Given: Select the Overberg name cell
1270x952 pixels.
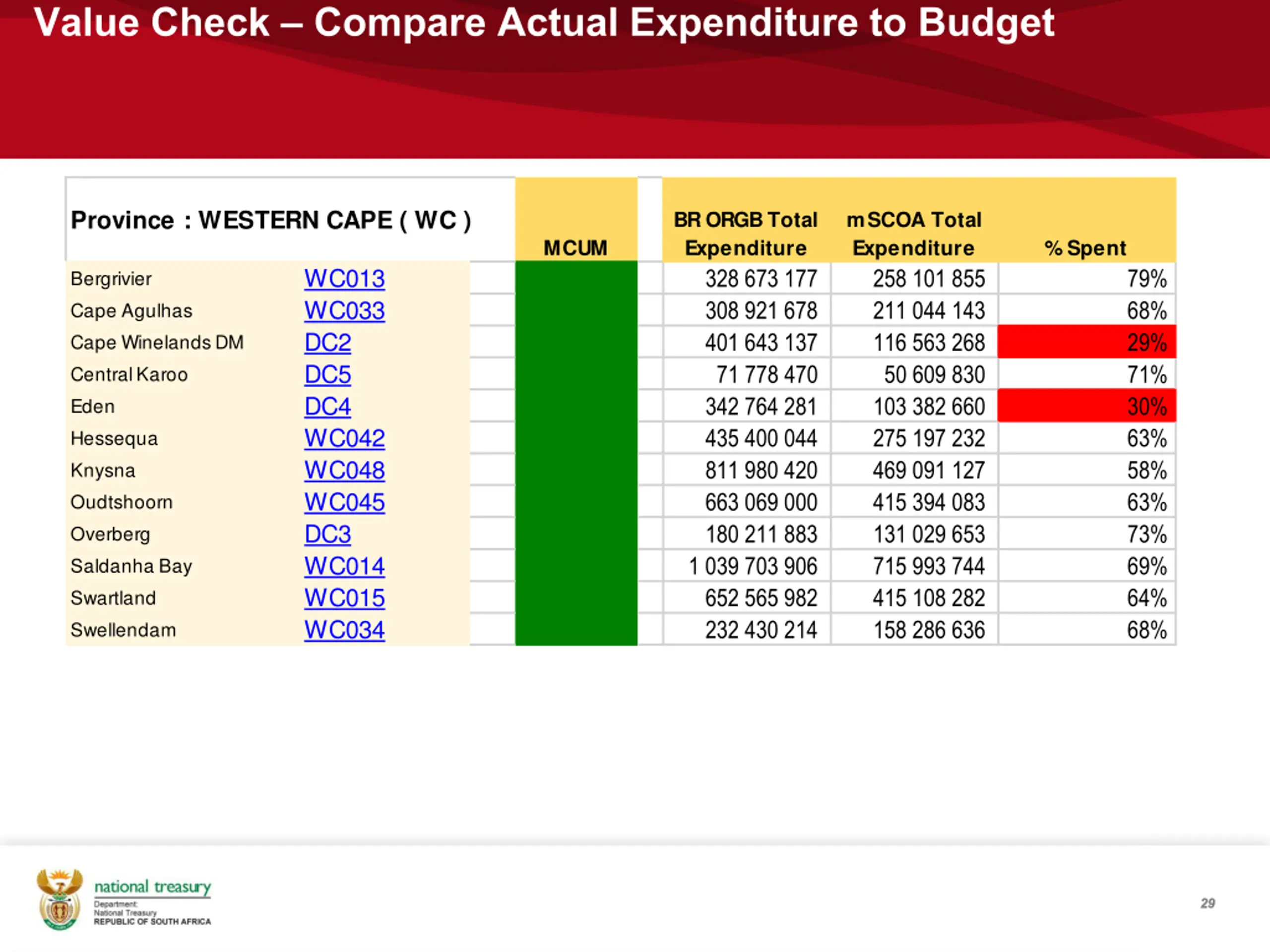Looking at the screenshot, I should click(x=110, y=534).
